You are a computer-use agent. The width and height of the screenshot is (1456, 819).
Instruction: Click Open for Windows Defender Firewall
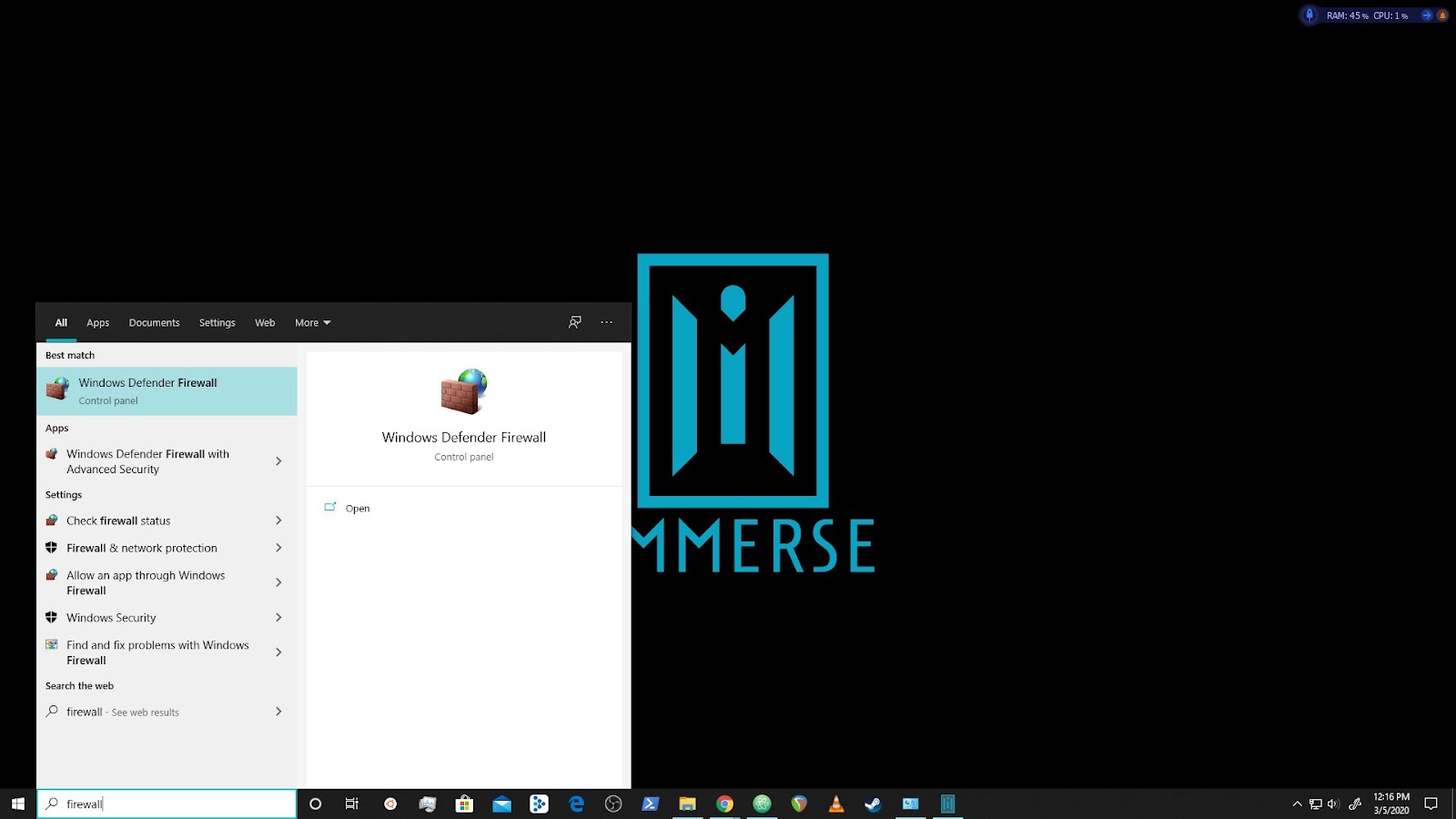pos(358,509)
